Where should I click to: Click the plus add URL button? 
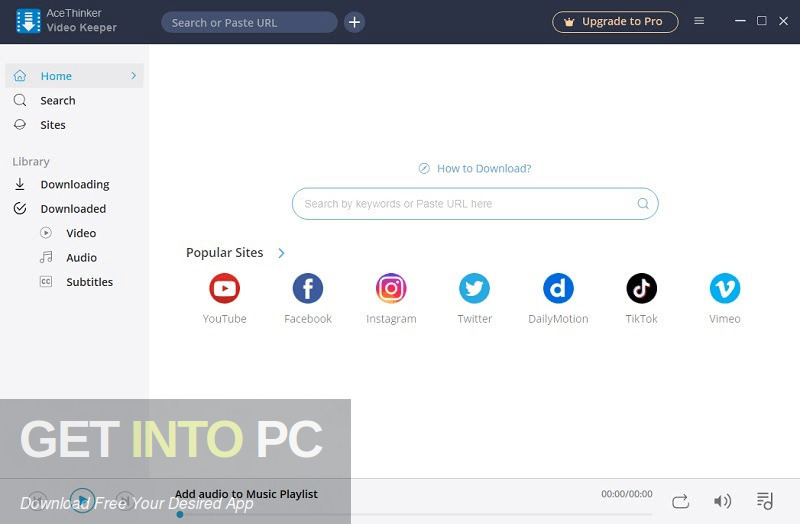tap(354, 22)
